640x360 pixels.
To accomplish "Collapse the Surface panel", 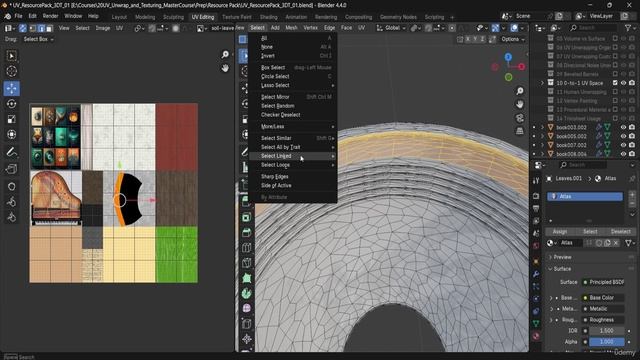I will coord(562,269).
